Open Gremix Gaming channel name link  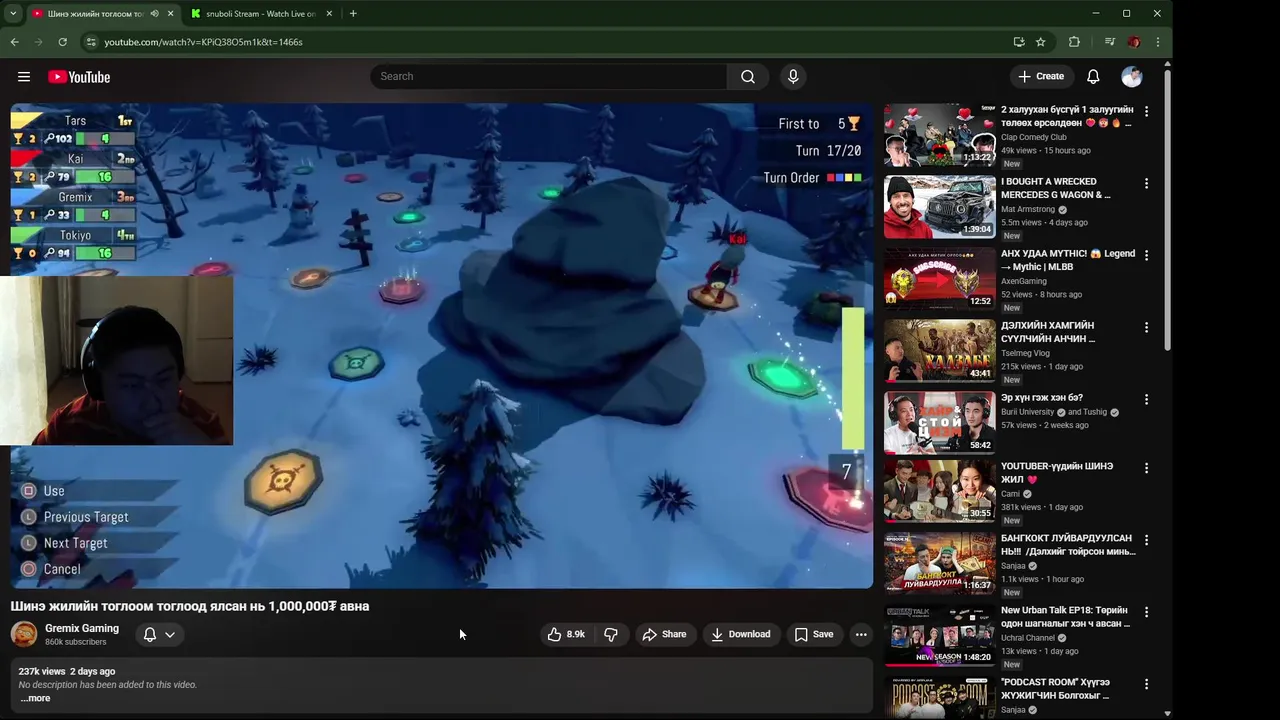[x=82, y=628]
